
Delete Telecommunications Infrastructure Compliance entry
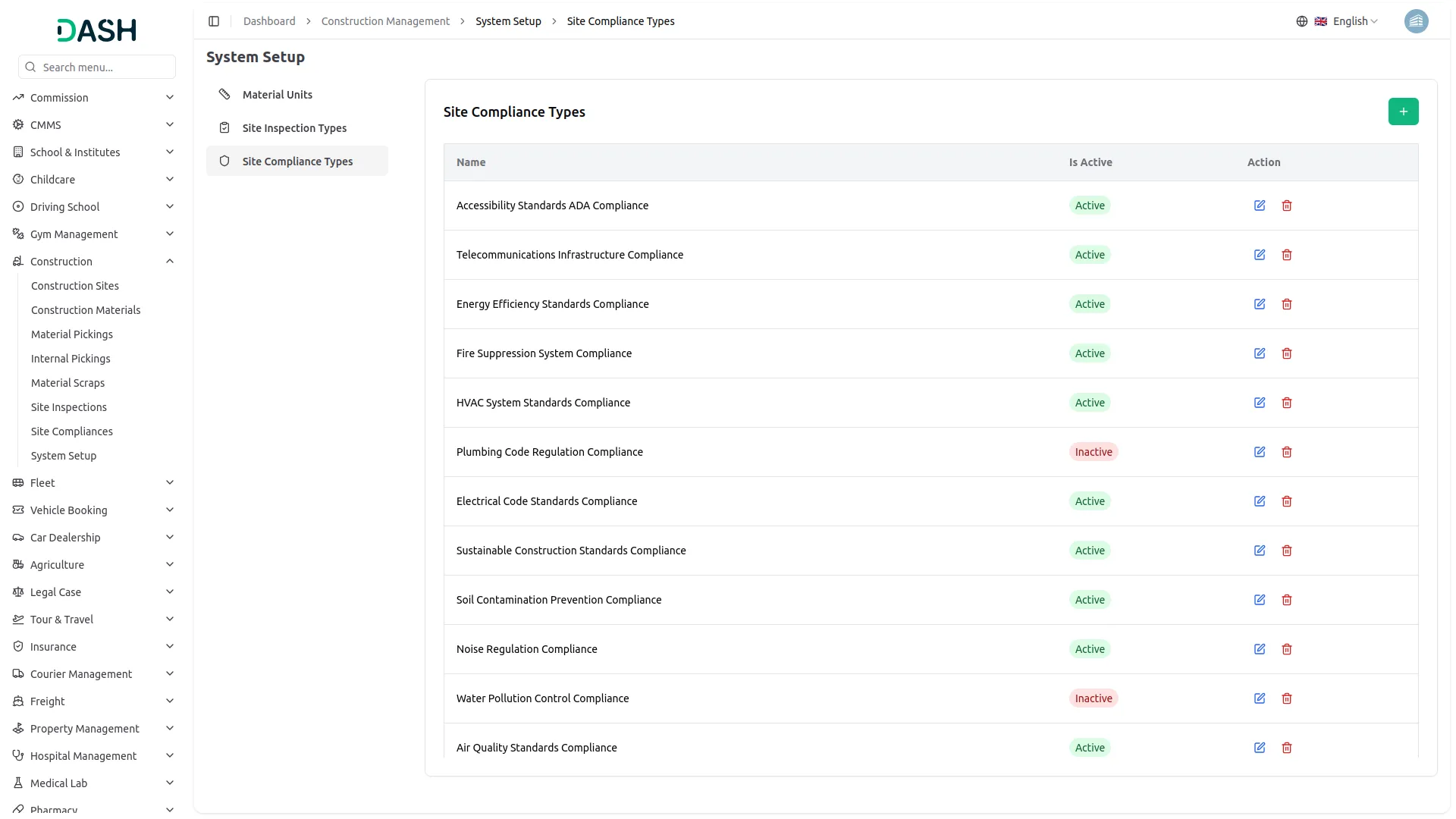(x=1287, y=255)
